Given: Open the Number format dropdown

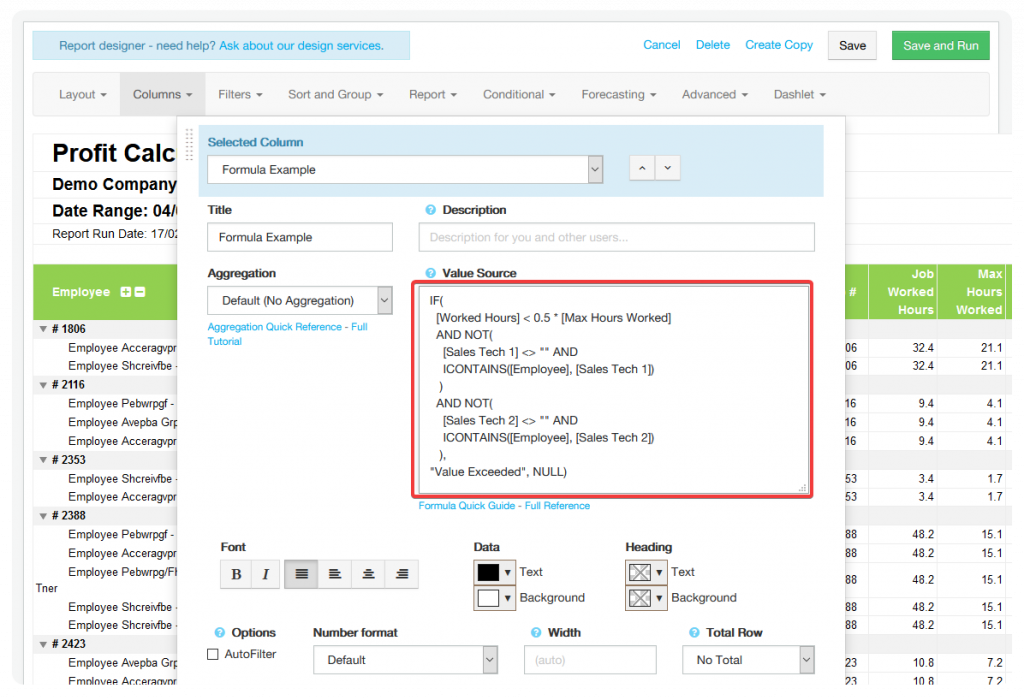Looking at the screenshot, I should [x=405, y=660].
